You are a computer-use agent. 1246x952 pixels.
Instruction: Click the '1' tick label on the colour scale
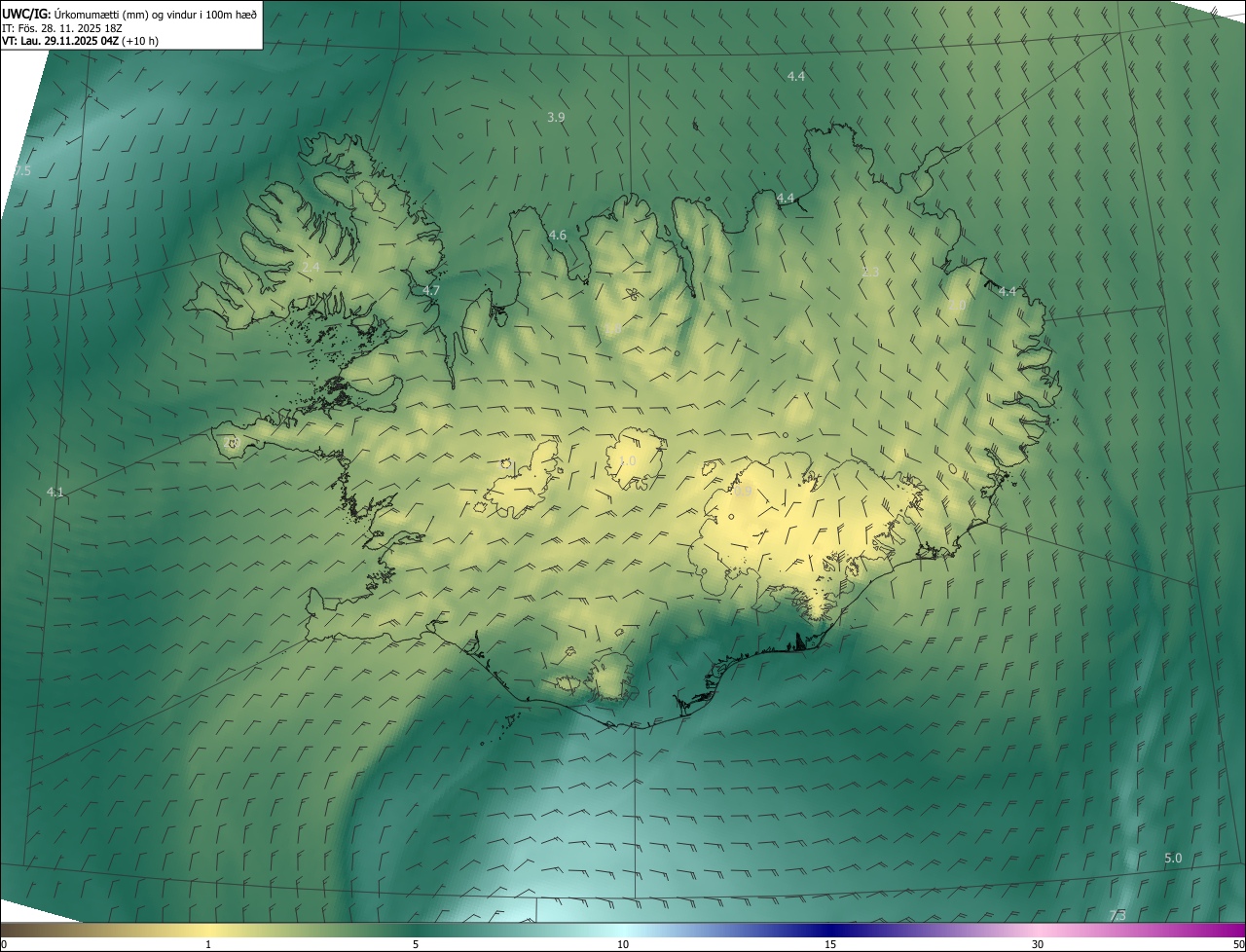click(x=208, y=944)
